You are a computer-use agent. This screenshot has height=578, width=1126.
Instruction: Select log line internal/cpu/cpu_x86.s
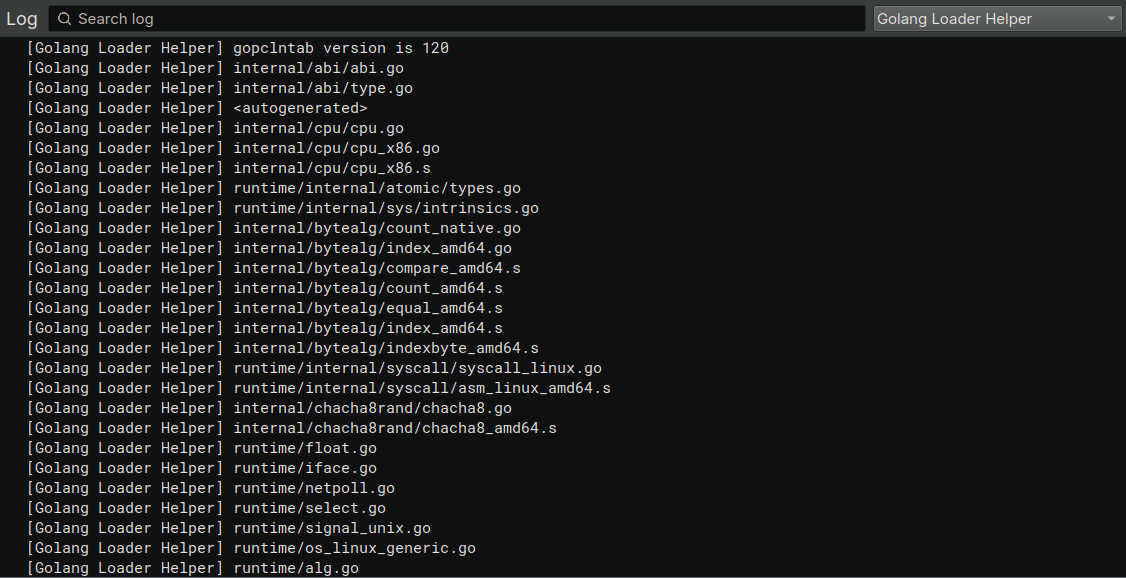(228, 168)
